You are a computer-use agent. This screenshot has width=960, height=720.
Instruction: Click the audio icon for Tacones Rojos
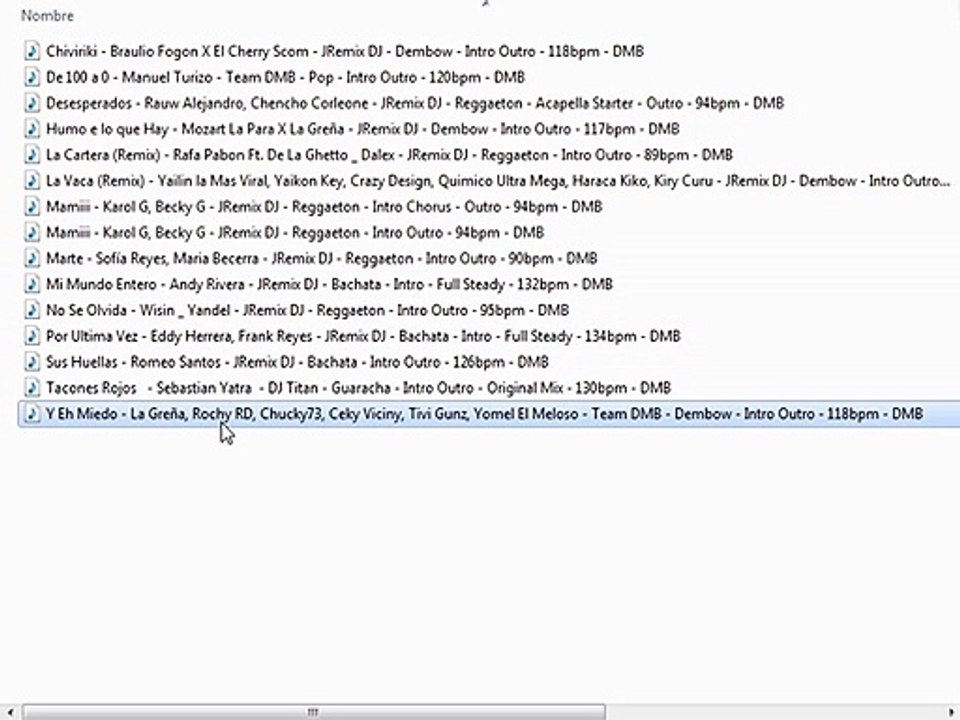pos(32,388)
